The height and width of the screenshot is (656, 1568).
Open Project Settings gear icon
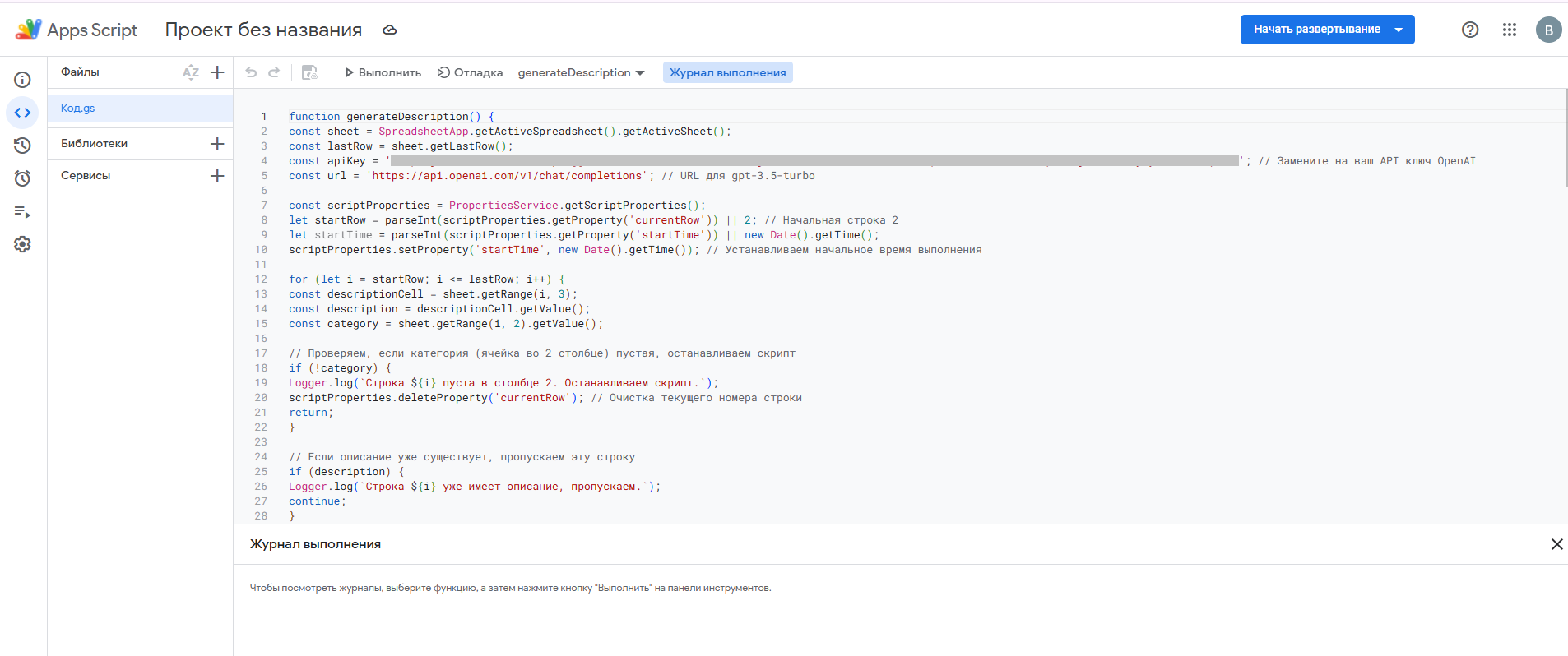pyautogui.click(x=22, y=244)
